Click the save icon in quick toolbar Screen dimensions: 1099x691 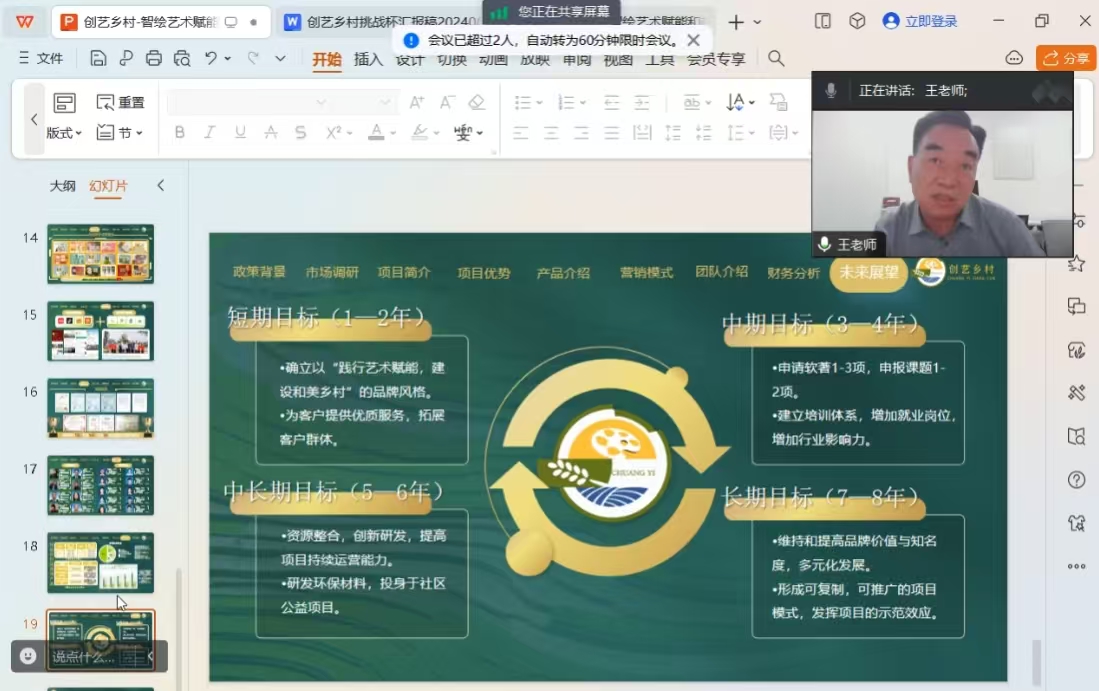tap(98, 58)
